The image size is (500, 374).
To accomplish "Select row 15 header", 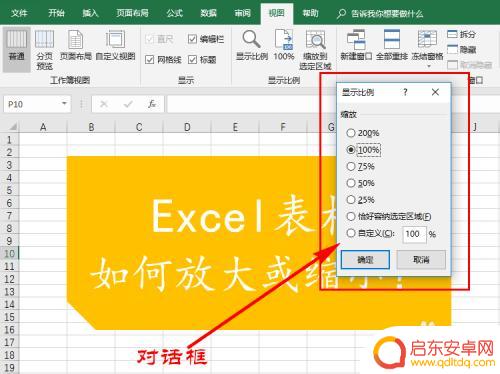I will tap(9, 317).
